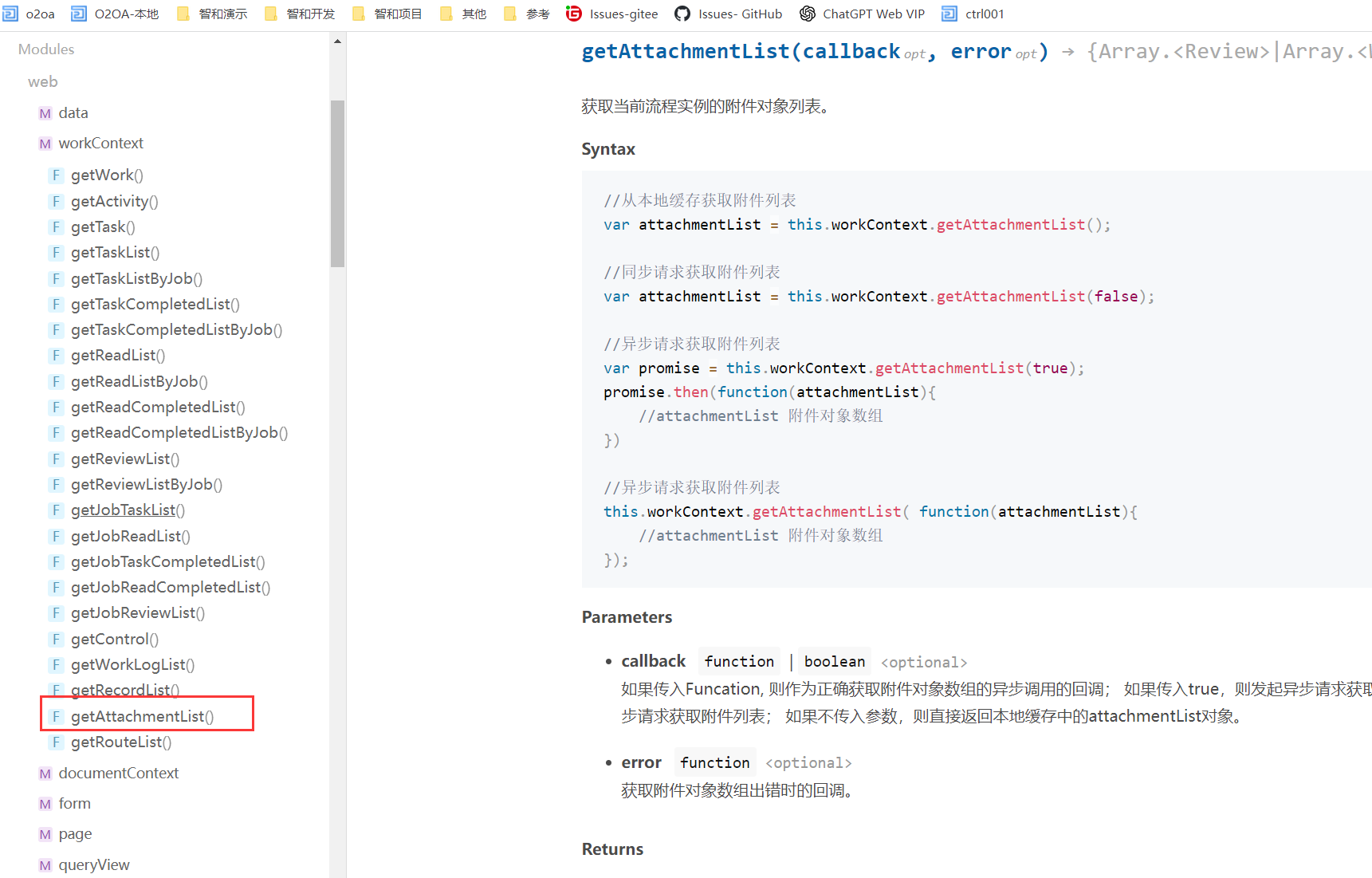Select getAttachmentList() in the sidebar

(x=142, y=717)
